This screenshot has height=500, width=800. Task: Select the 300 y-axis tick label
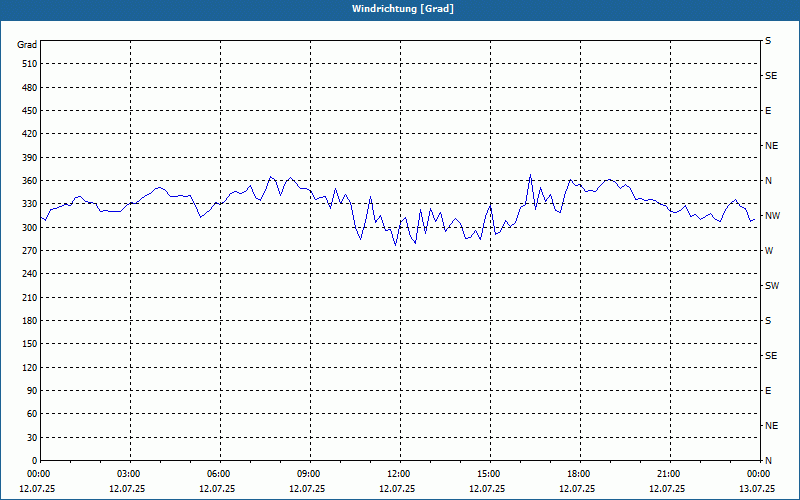[30, 227]
